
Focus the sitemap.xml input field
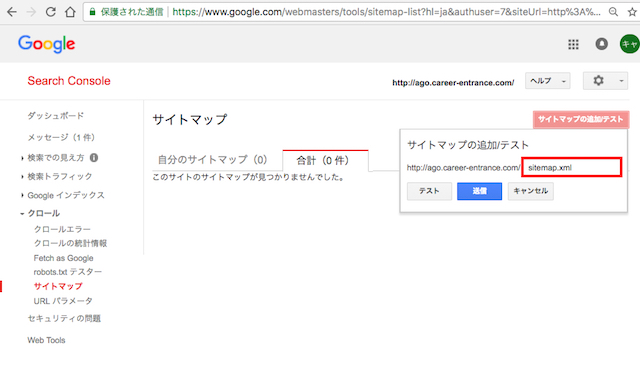(x=572, y=167)
